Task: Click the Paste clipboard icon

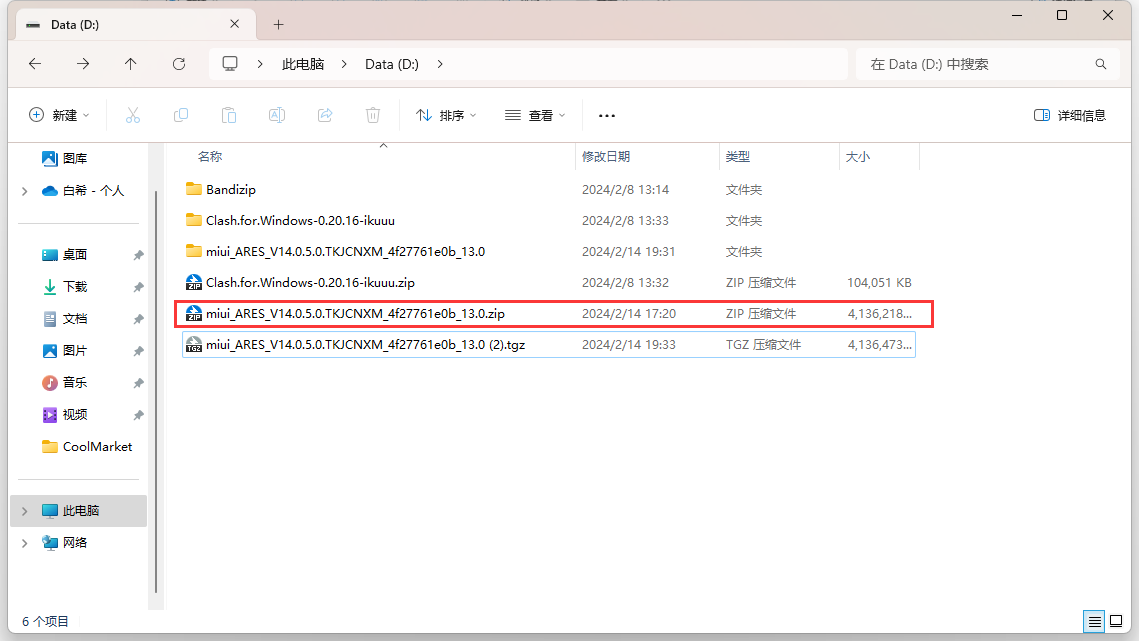Action: [x=229, y=115]
